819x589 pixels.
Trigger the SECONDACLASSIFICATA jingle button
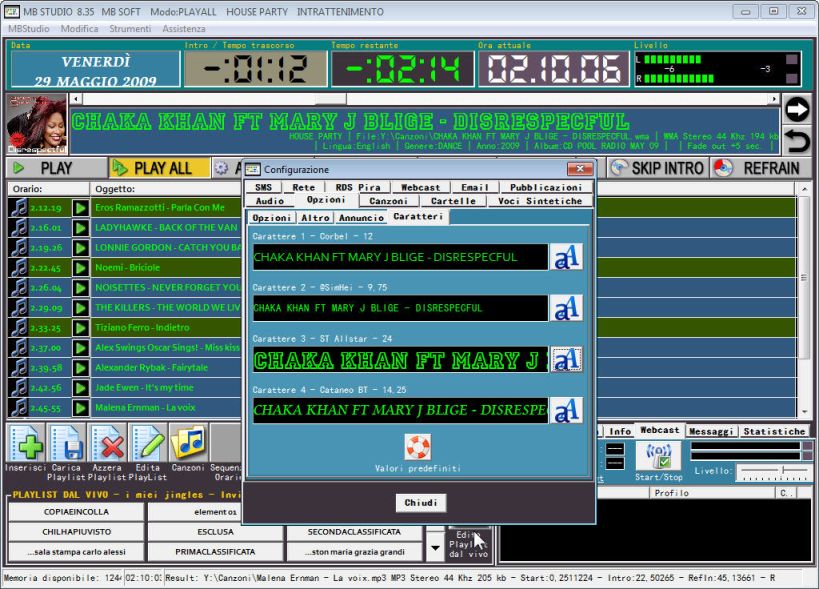point(354,532)
